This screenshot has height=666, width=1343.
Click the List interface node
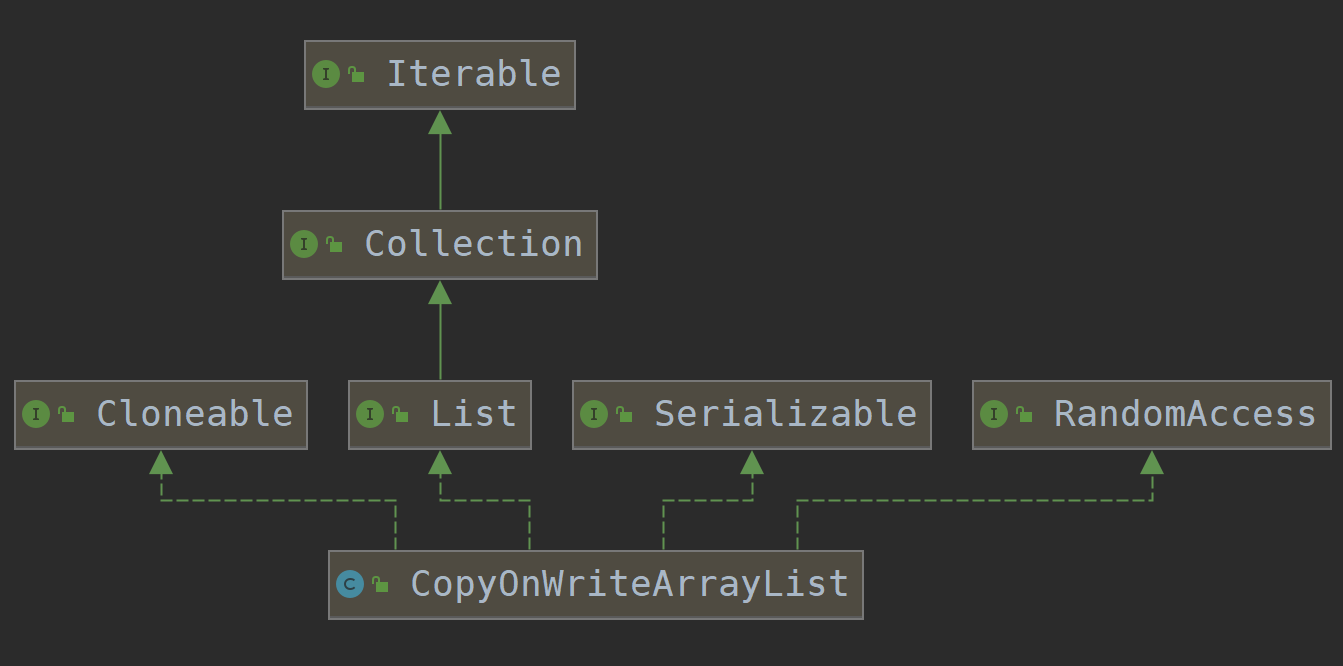point(440,415)
